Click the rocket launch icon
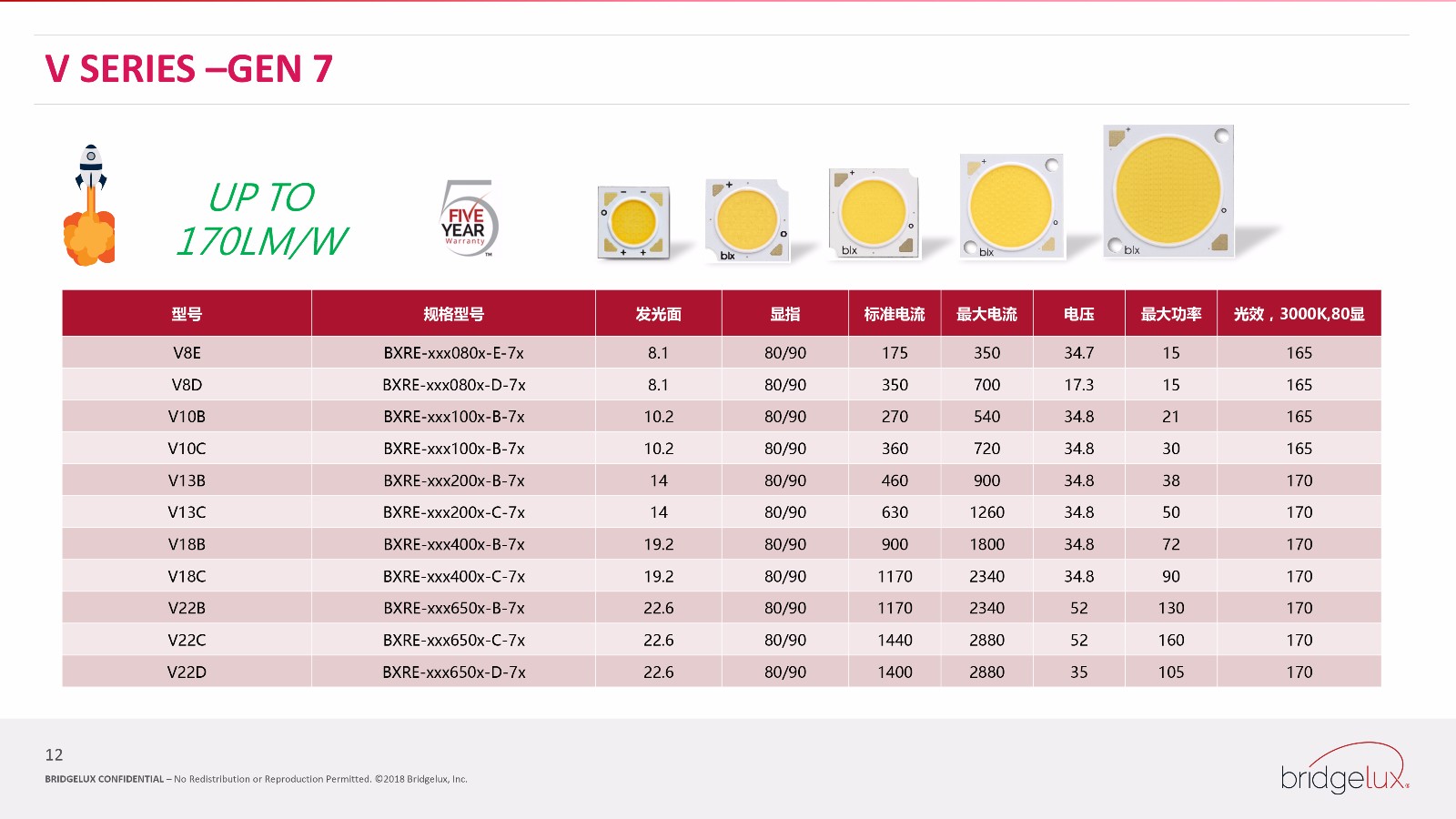 [90, 206]
